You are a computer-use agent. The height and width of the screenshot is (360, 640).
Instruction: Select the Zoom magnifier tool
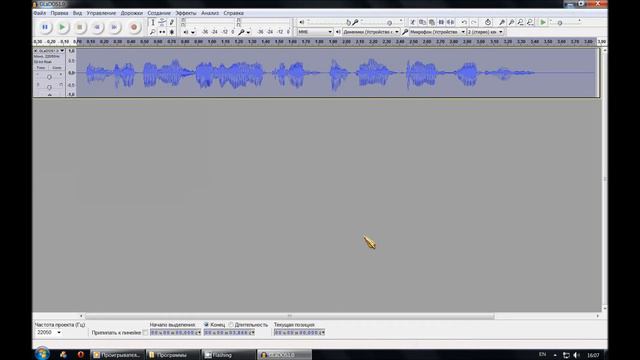tap(153, 32)
